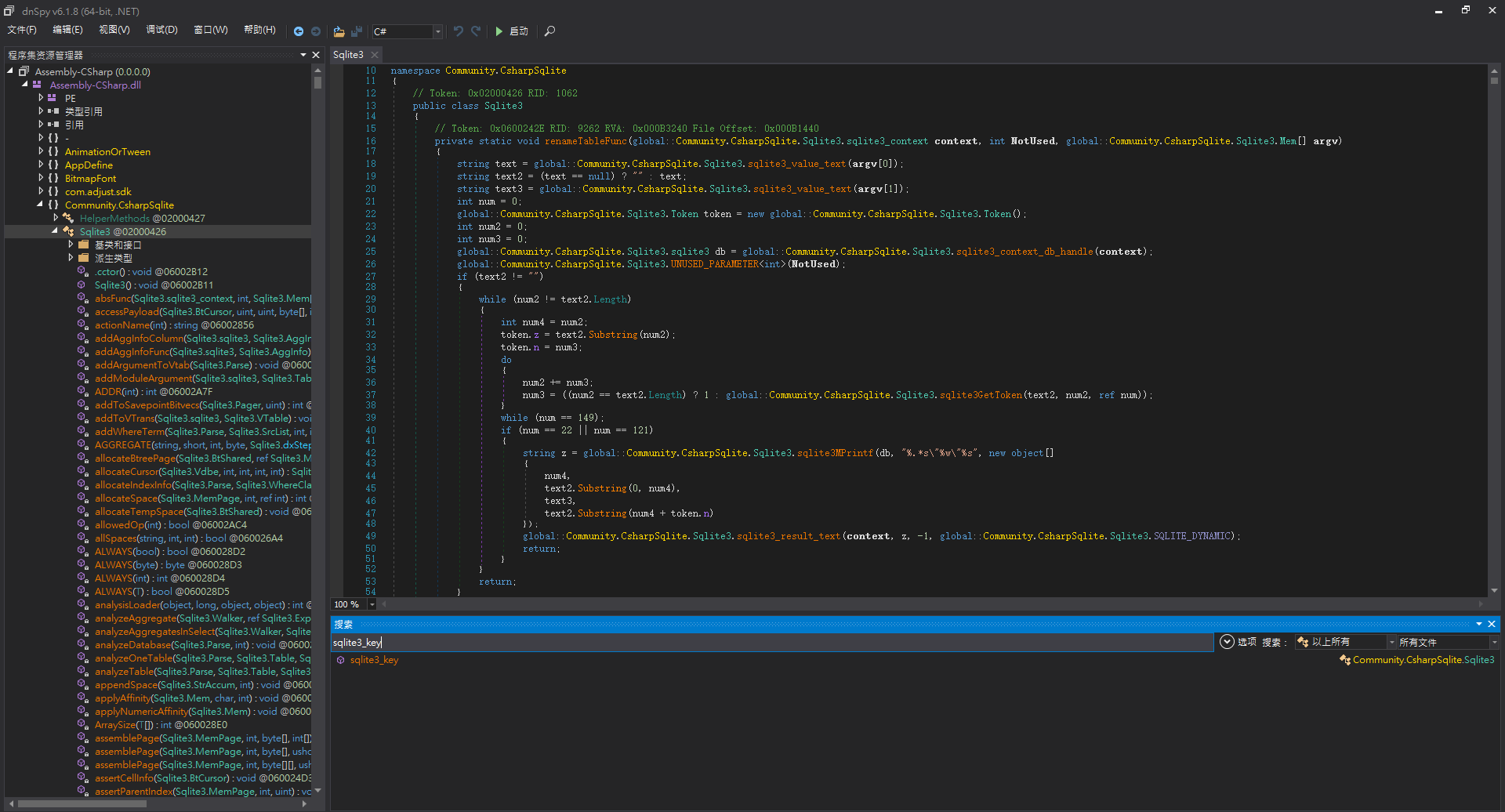The image size is (1505, 812).
Task: Expand the AnimationOrTween namespace node
Action: 41,151
